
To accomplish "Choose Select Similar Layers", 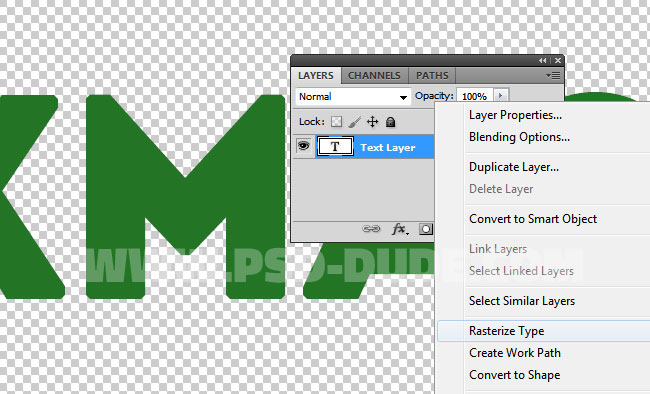I will (522, 301).
